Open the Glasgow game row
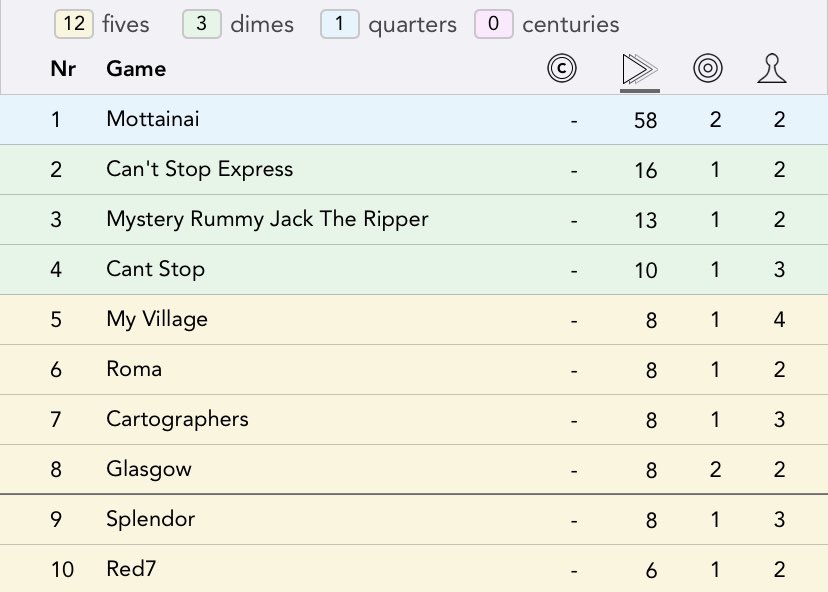 pos(414,469)
